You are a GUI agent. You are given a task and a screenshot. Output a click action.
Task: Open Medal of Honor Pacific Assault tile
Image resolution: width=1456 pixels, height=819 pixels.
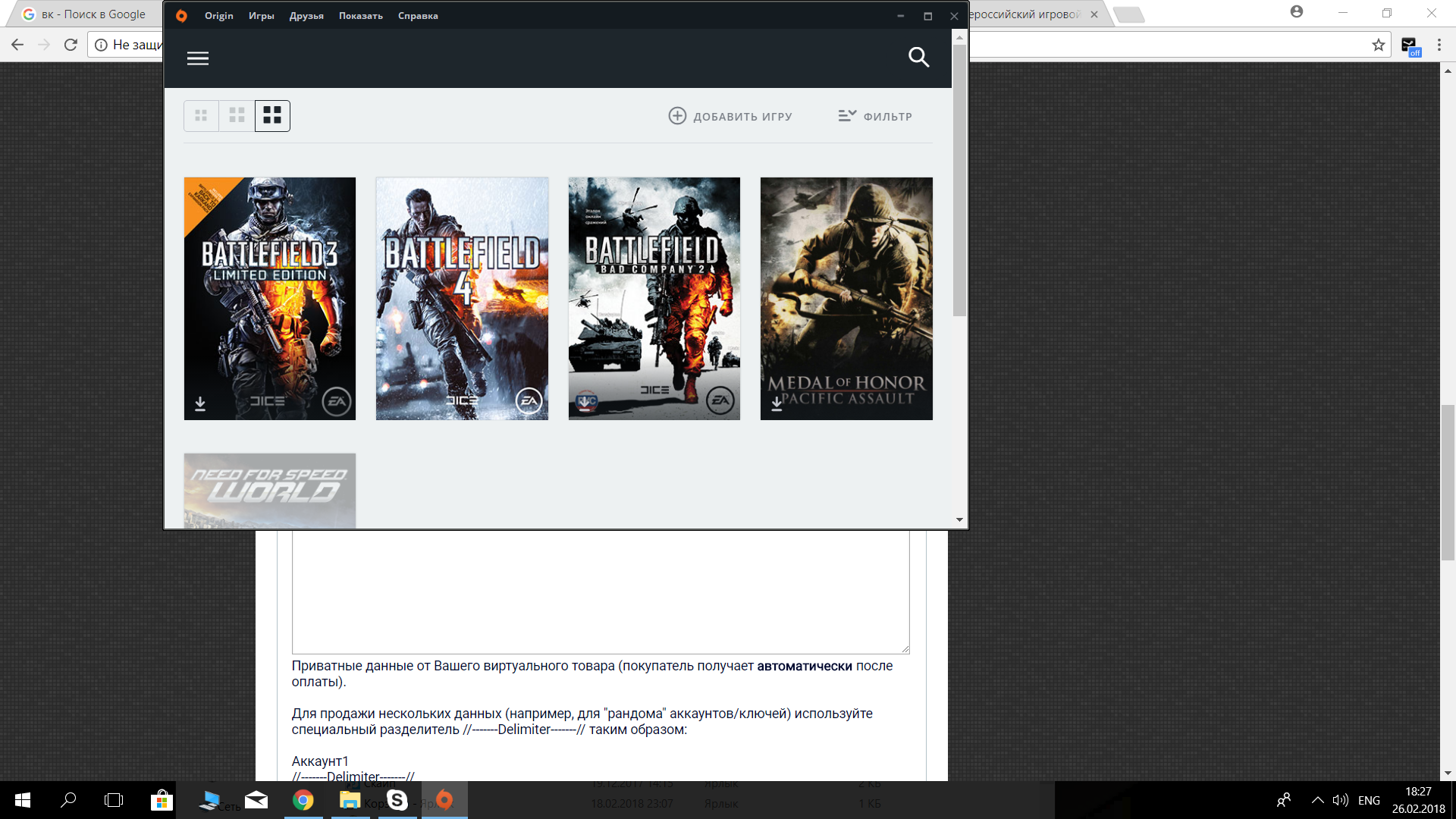(x=846, y=299)
